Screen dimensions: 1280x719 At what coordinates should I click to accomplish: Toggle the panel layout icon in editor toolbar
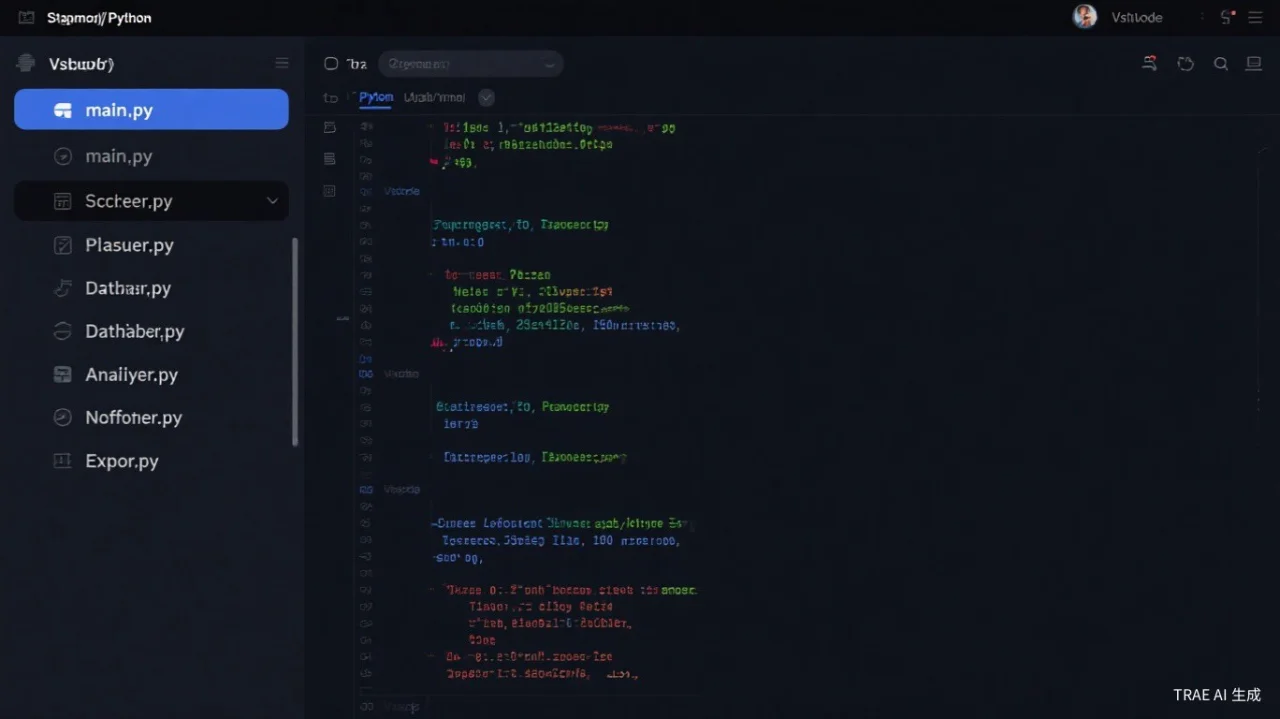[x=1253, y=64]
